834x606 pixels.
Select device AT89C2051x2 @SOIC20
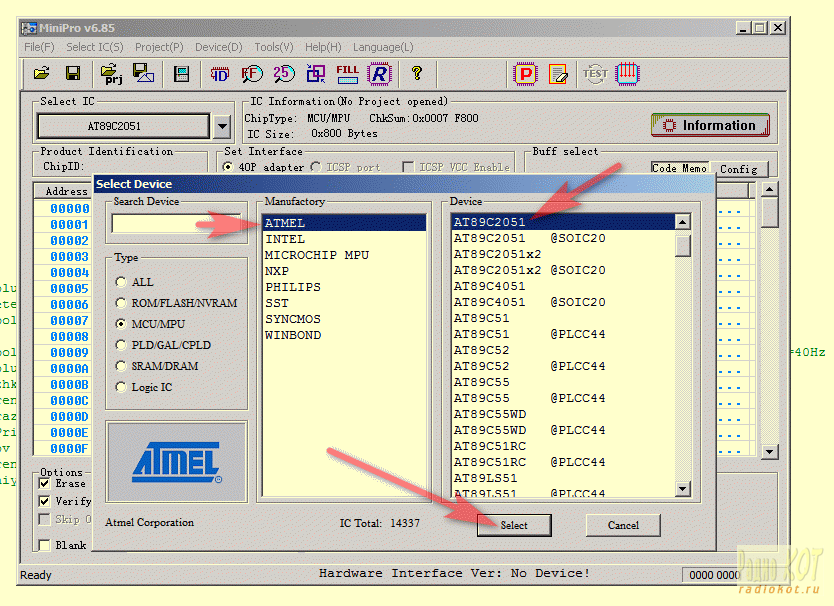point(563,270)
